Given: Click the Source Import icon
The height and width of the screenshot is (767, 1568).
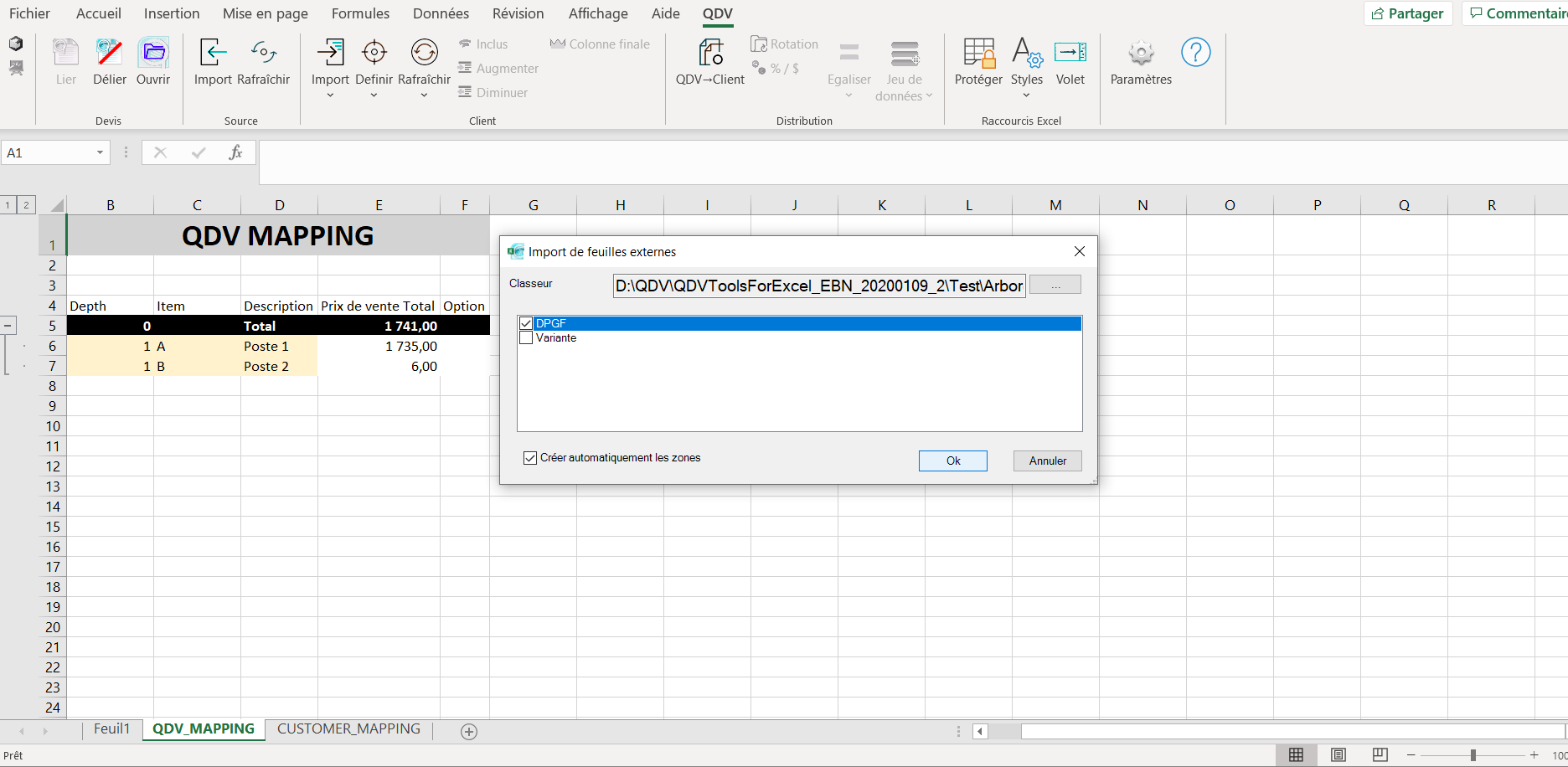Looking at the screenshot, I should tap(213, 53).
